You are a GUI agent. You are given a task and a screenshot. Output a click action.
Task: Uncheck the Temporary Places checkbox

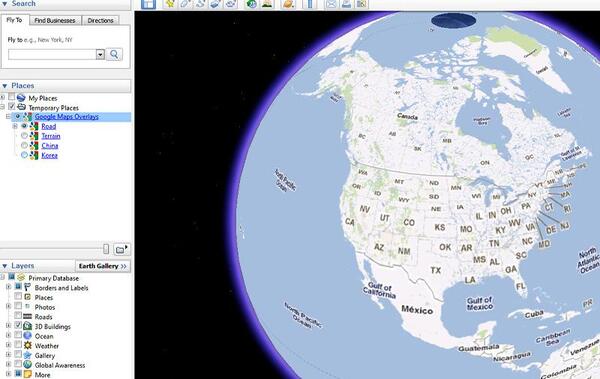pyautogui.click(x=12, y=106)
